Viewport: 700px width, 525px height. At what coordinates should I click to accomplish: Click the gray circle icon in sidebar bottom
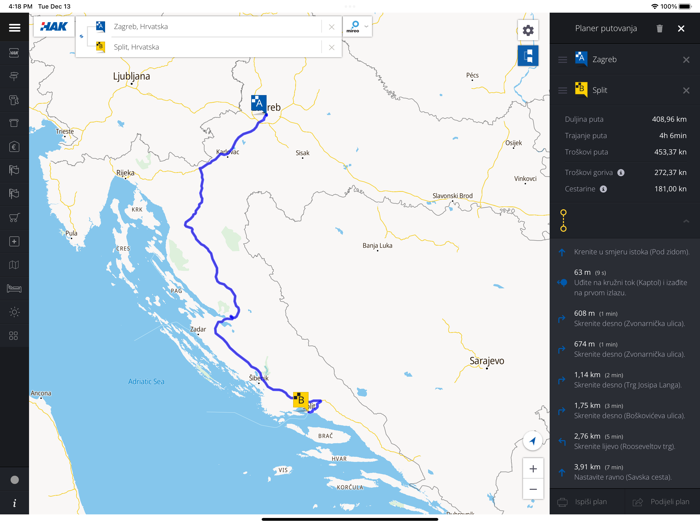point(14,480)
